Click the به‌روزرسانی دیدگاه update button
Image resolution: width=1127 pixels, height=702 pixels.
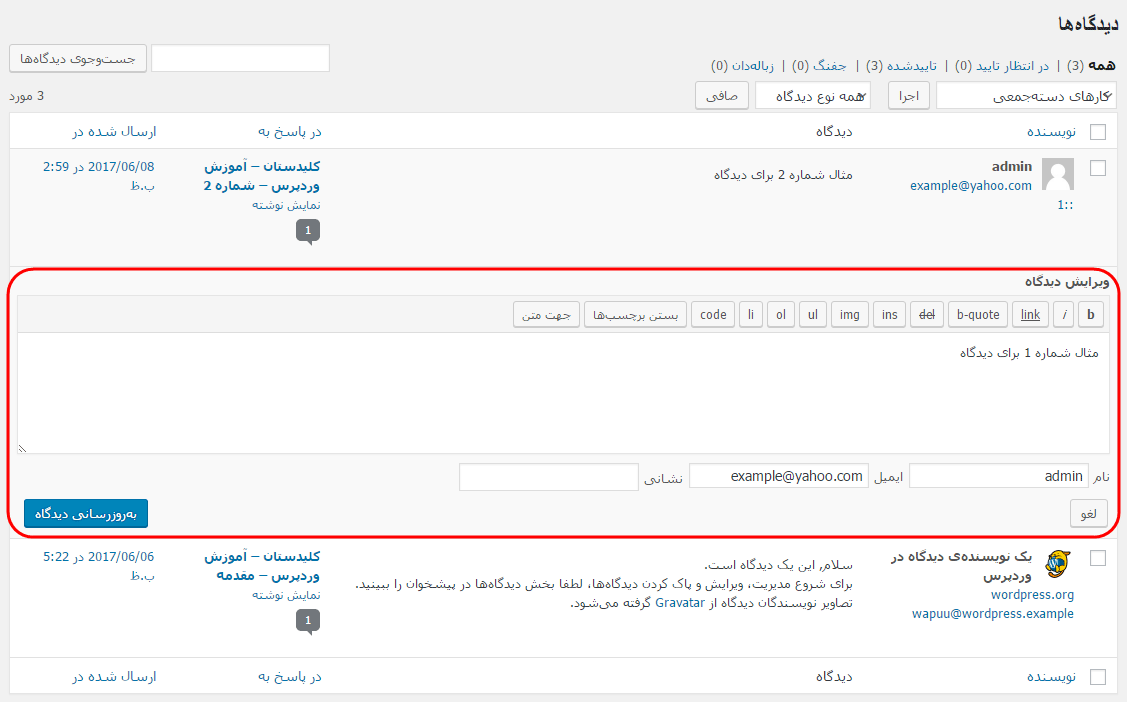click(86, 514)
